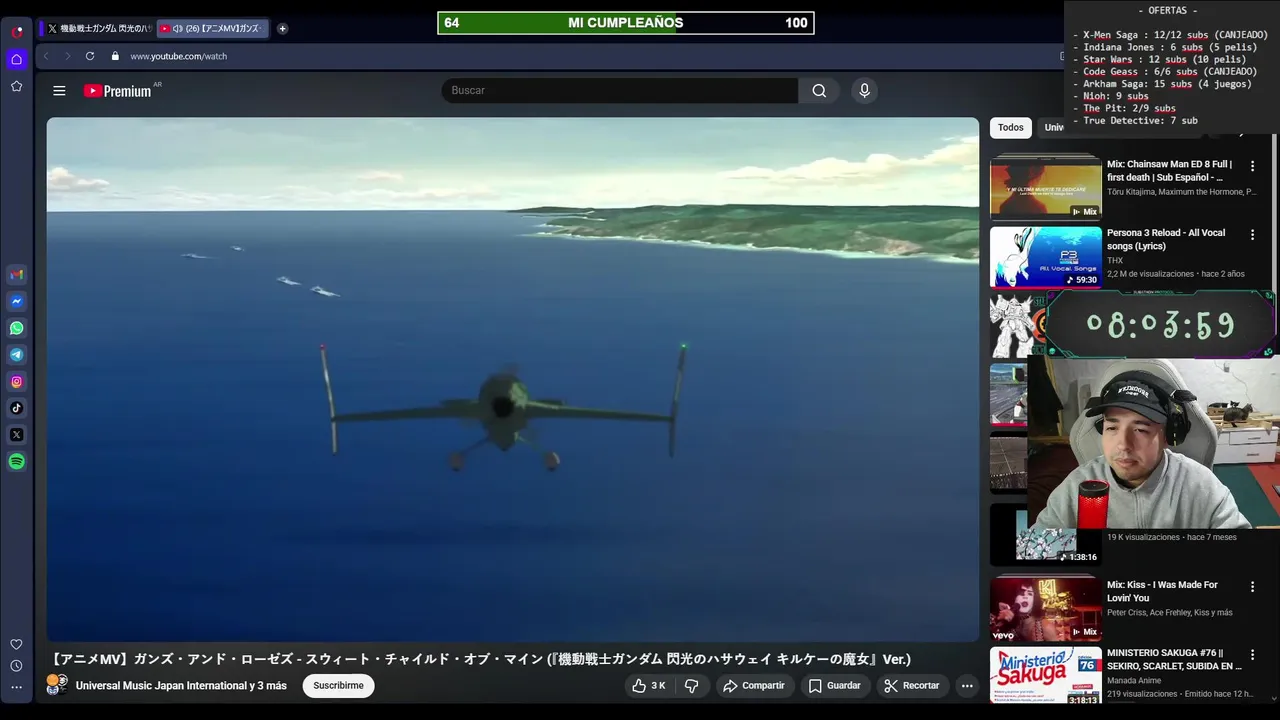Click the YouTube search magnifier button
This screenshot has height=720, width=1280.
point(819,91)
